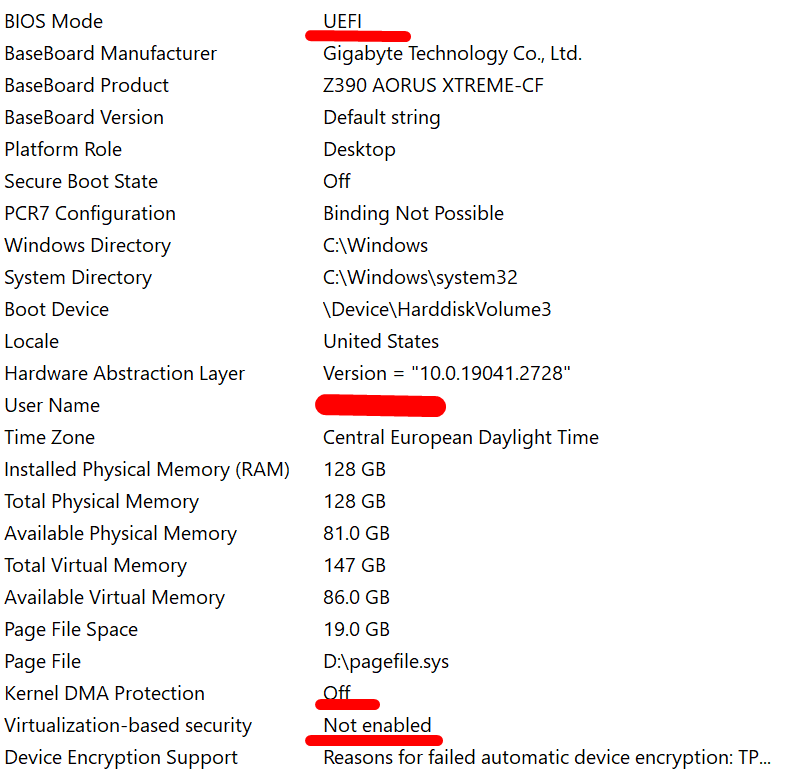The height and width of the screenshot is (774, 812).
Task: Click the BaseBoard Manufacturer item
Action: [110, 53]
